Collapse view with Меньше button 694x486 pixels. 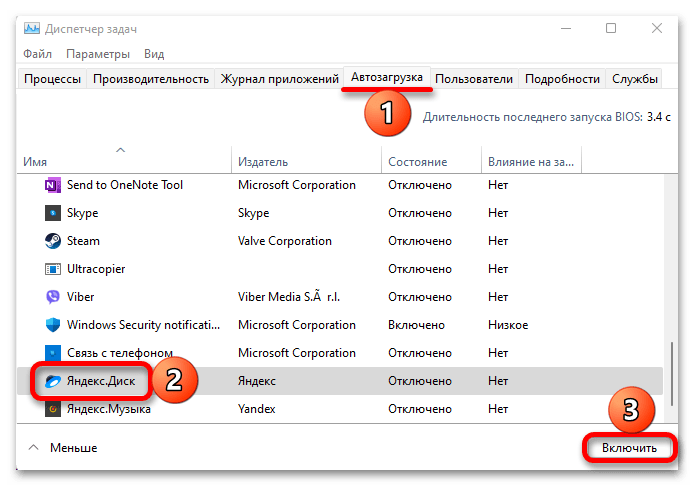62,448
